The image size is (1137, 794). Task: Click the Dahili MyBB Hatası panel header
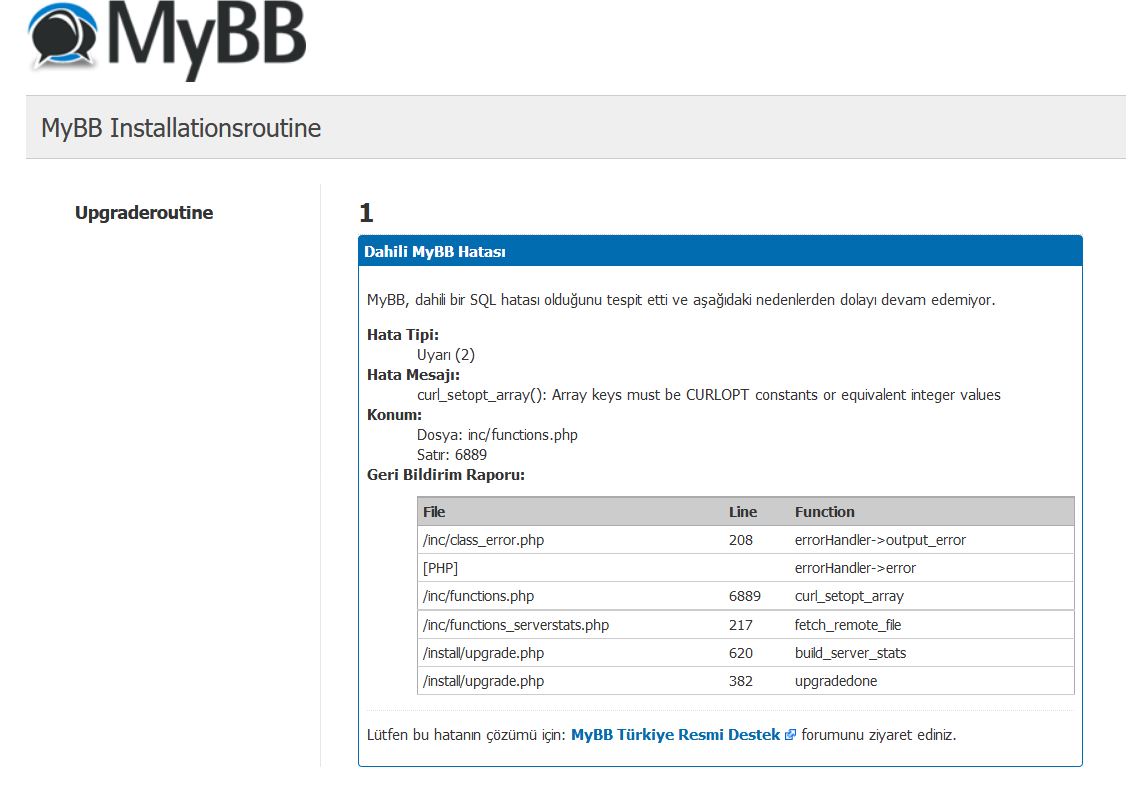[720, 251]
